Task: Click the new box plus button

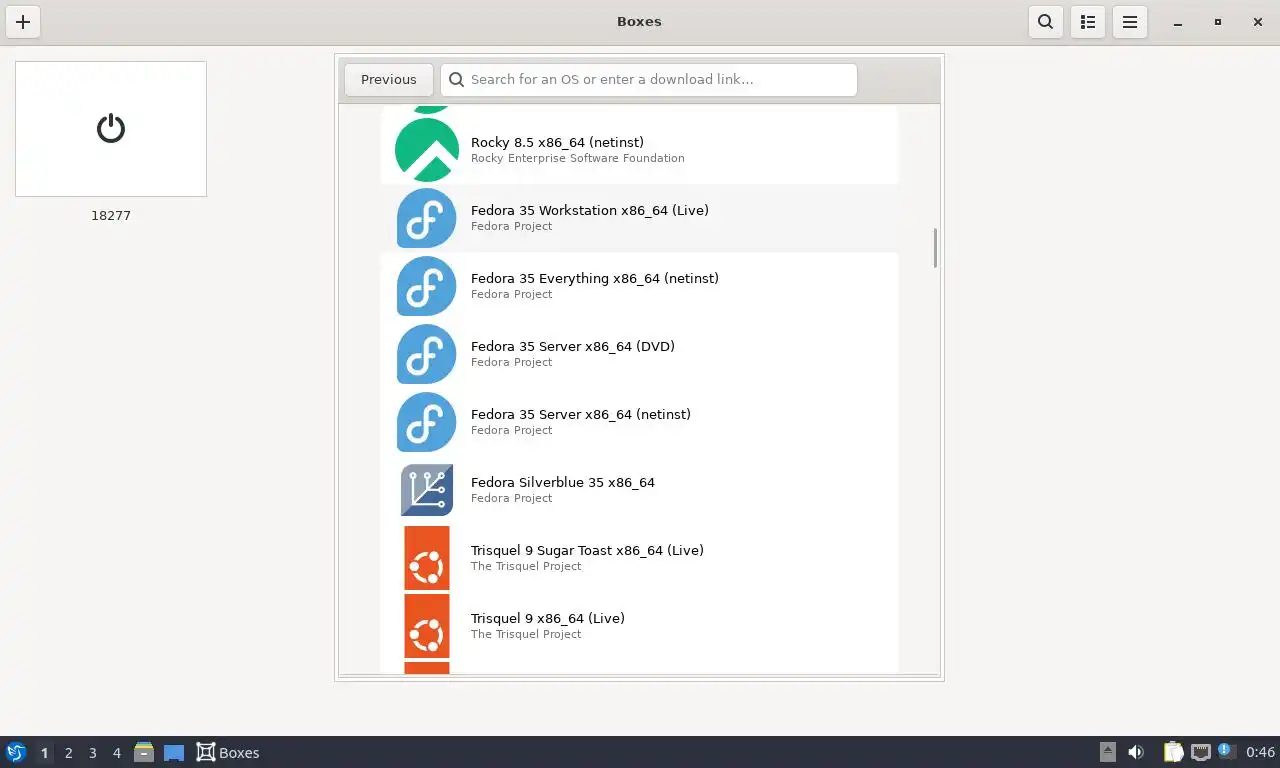Action: click(x=23, y=22)
